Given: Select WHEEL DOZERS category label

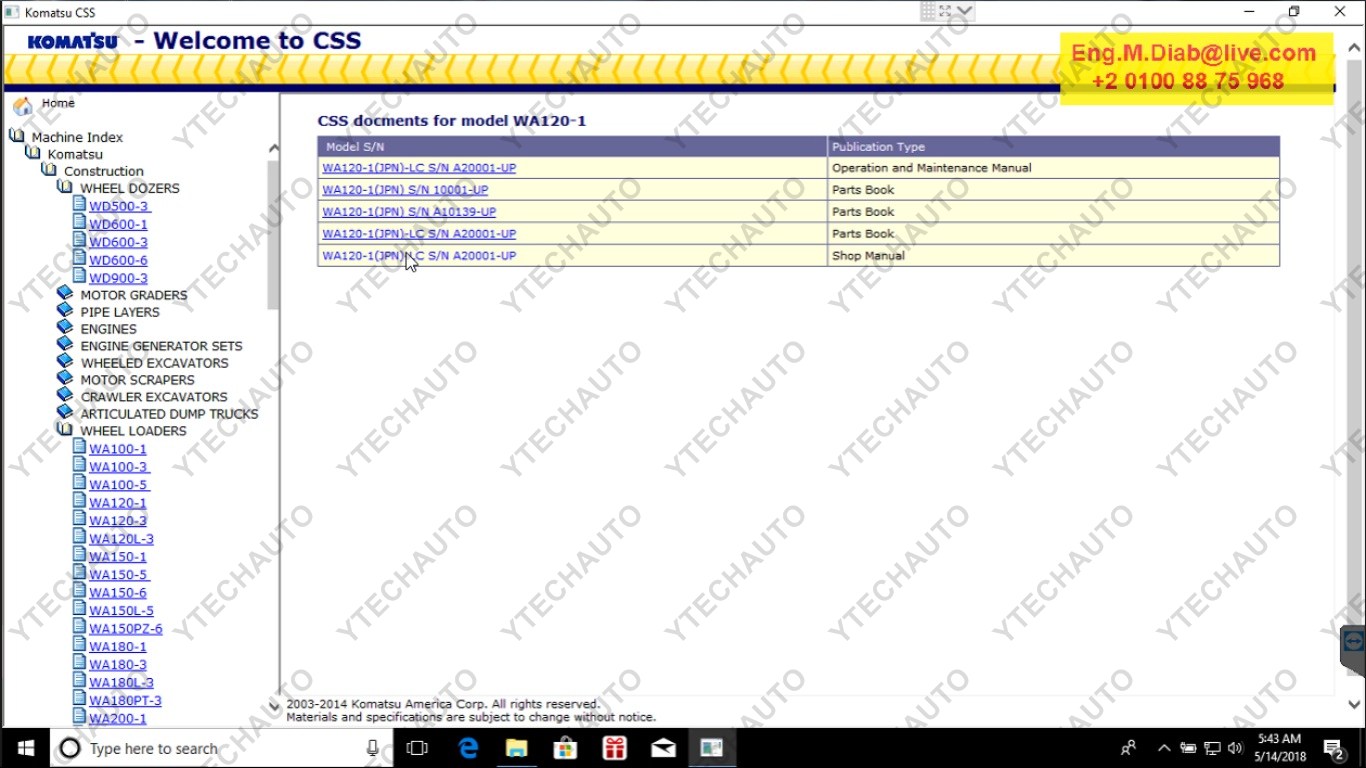Looking at the screenshot, I should (x=130, y=188).
